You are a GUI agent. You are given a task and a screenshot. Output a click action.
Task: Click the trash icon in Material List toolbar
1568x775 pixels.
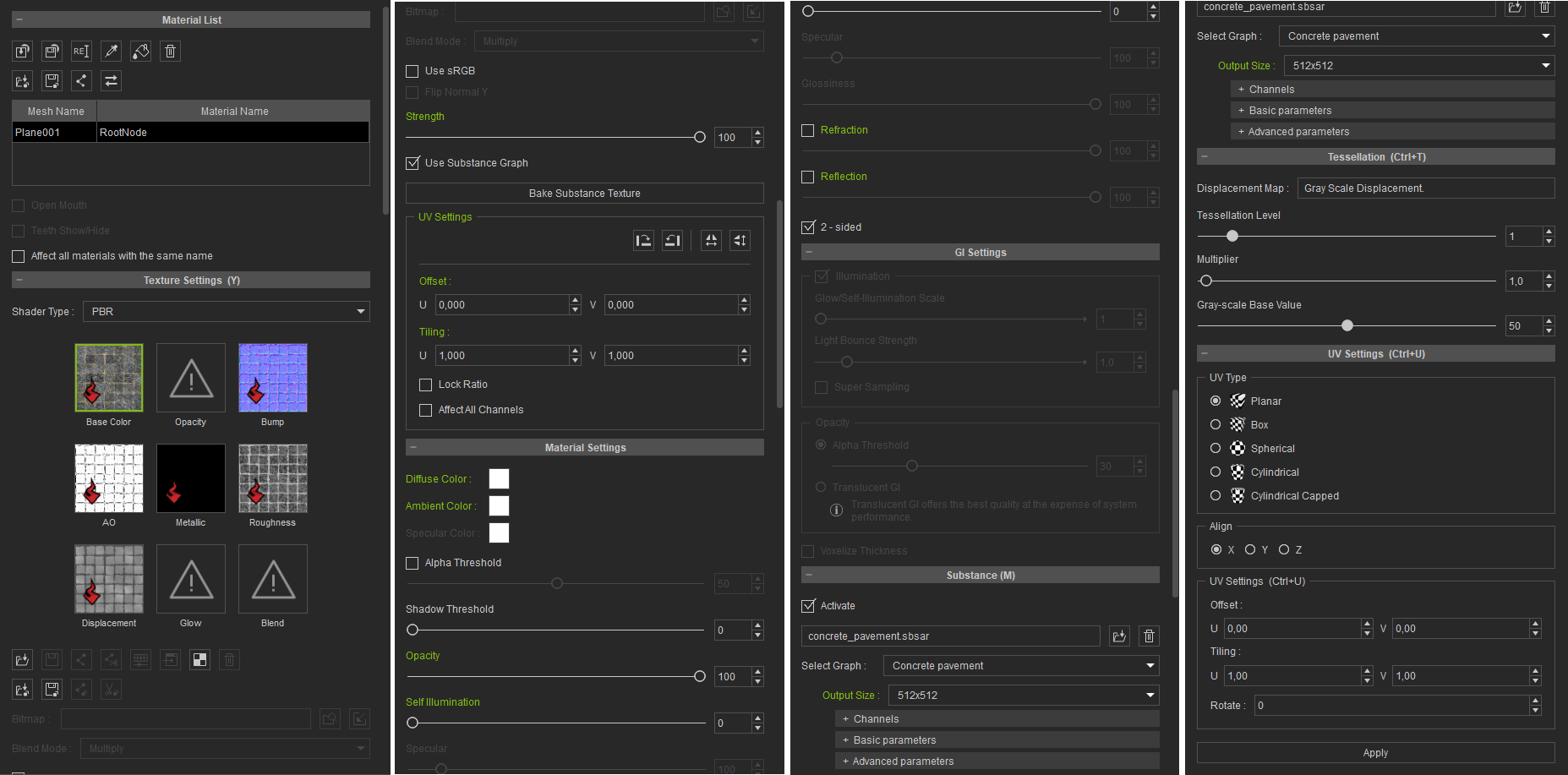click(170, 51)
